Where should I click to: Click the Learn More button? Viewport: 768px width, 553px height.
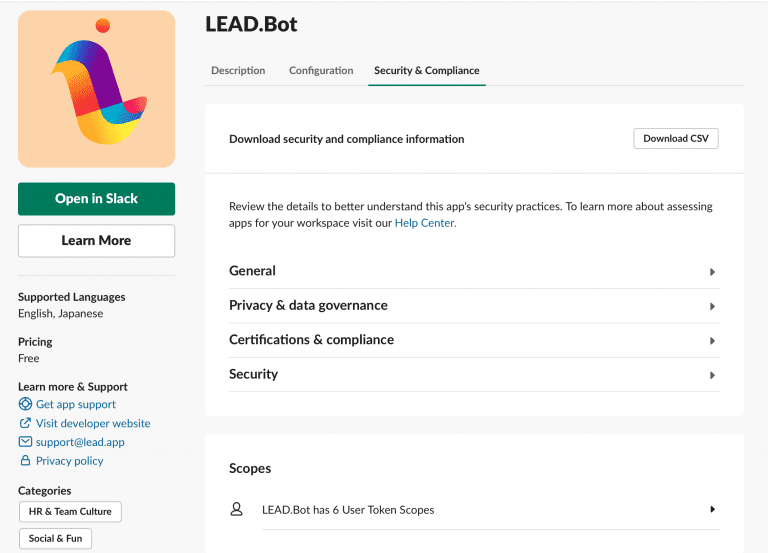click(96, 241)
